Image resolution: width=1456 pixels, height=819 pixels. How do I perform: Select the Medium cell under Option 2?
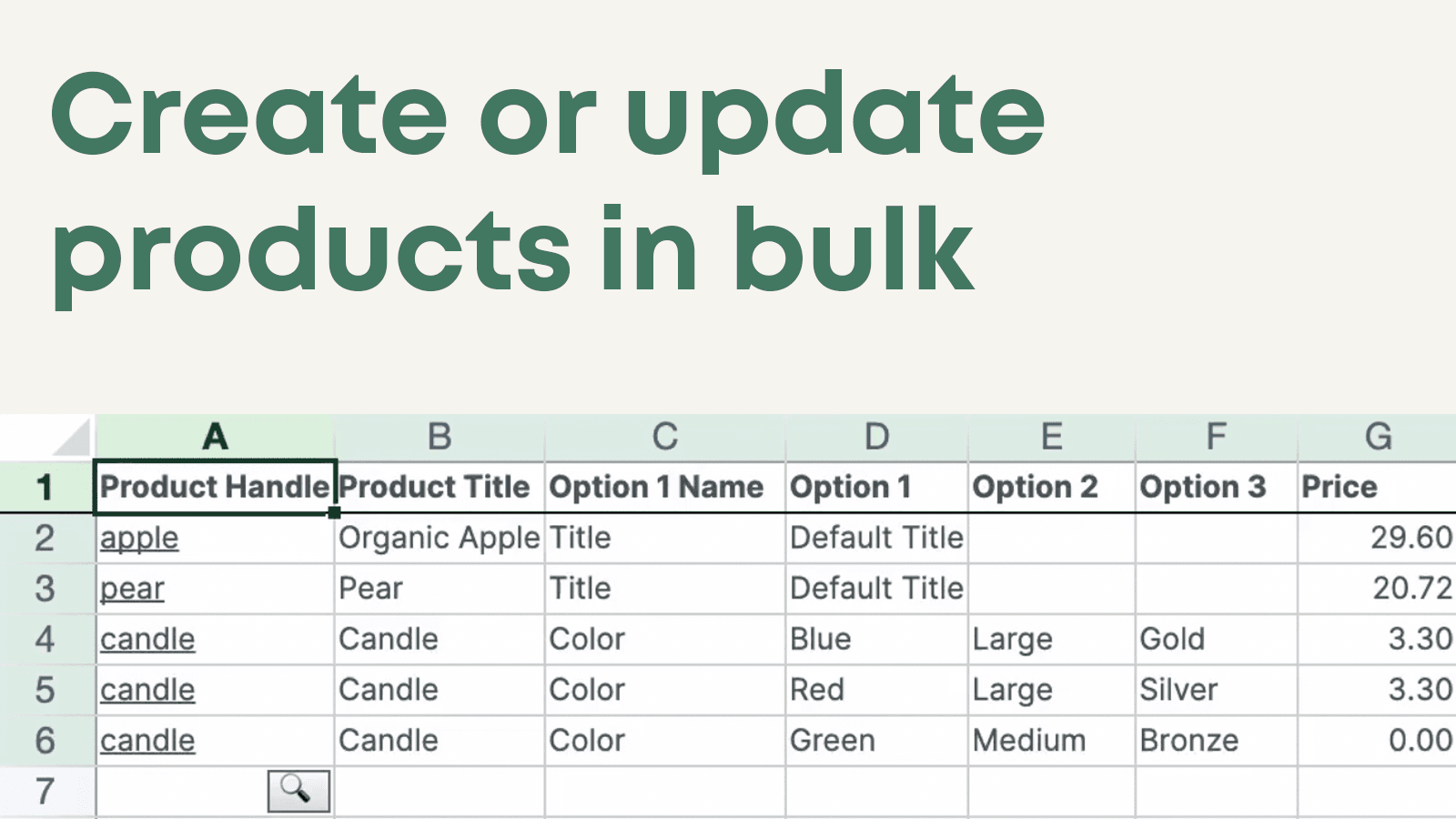1051,740
